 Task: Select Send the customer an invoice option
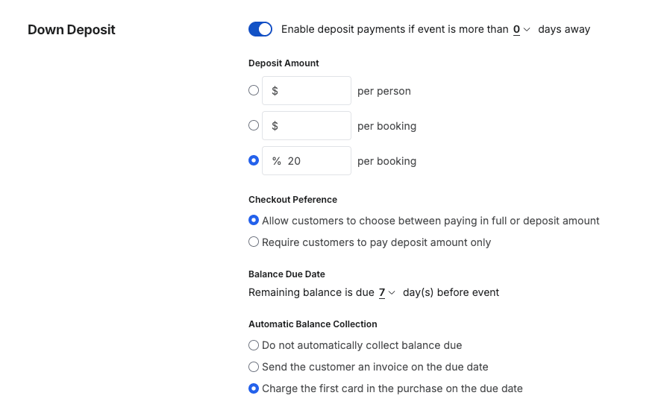tap(254, 367)
